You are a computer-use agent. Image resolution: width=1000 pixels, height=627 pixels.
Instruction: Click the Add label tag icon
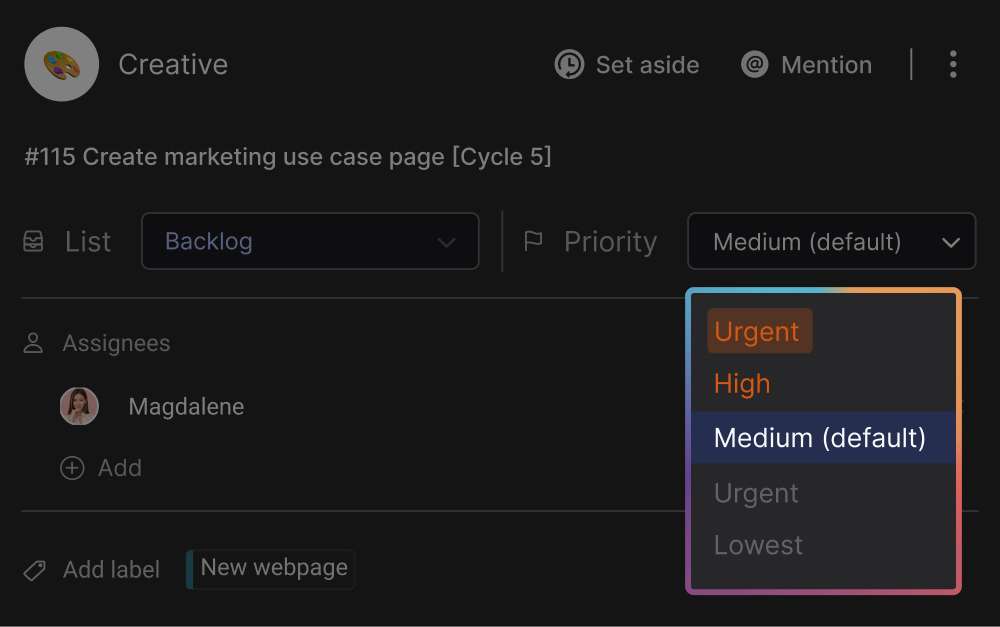tap(34, 570)
